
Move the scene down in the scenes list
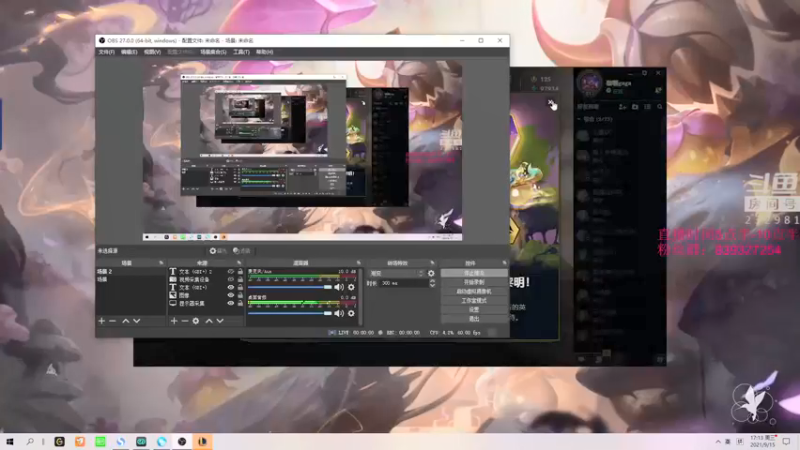click(137, 321)
